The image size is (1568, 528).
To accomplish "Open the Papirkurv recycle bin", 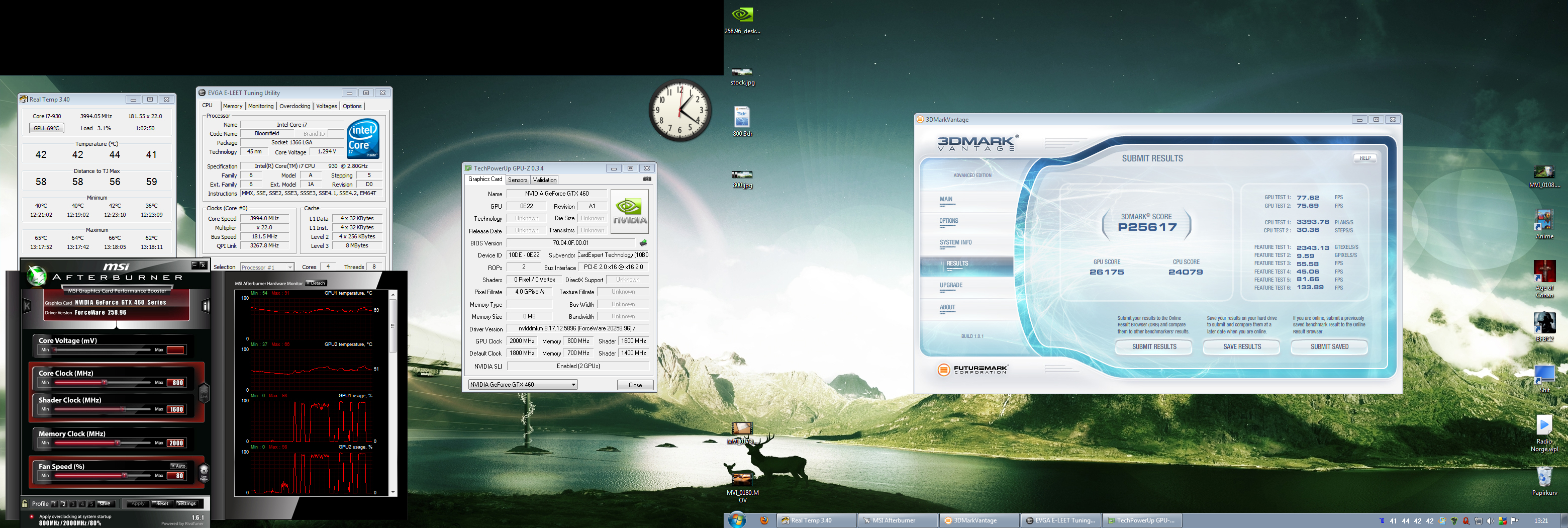I will point(1544,481).
